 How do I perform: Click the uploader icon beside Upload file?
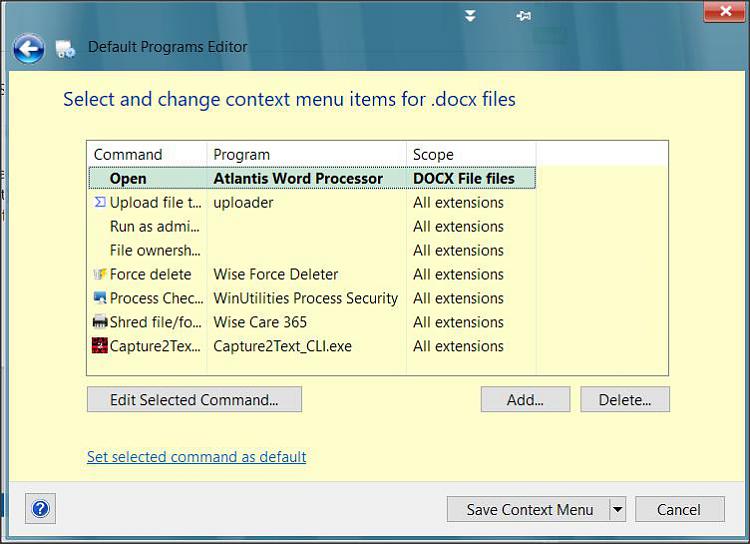99,202
